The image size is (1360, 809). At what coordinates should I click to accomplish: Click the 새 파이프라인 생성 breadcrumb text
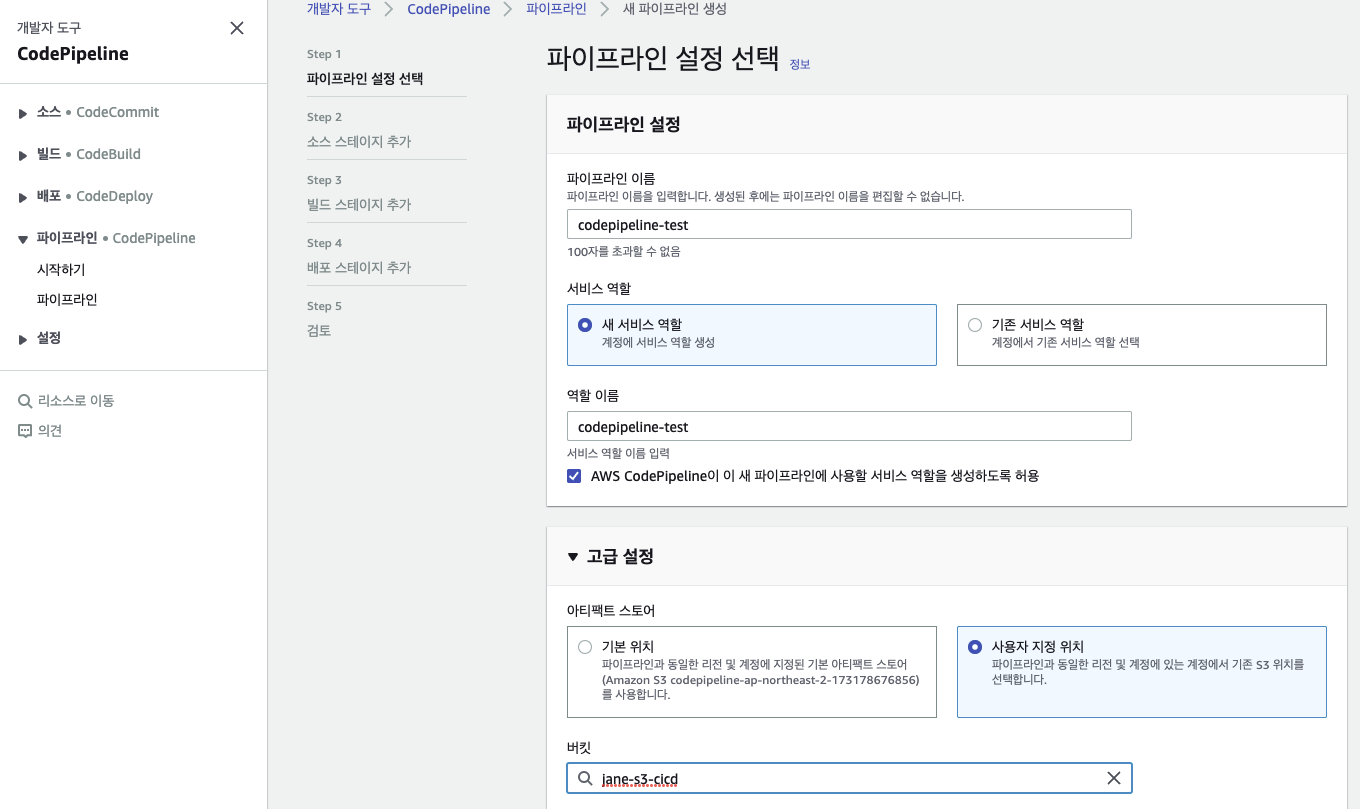[x=674, y=8]
